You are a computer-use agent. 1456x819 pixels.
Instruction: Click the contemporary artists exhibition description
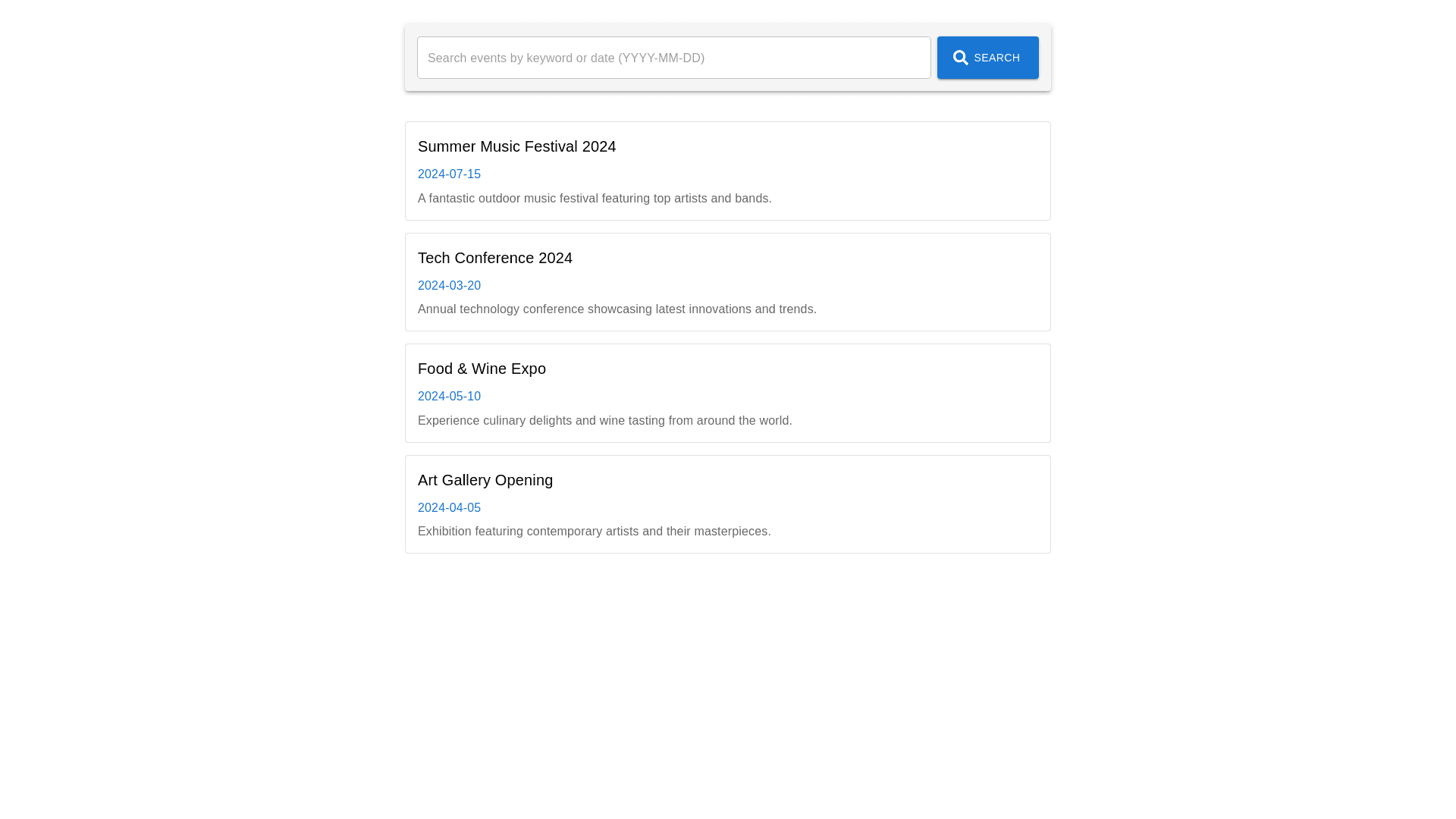594,532
